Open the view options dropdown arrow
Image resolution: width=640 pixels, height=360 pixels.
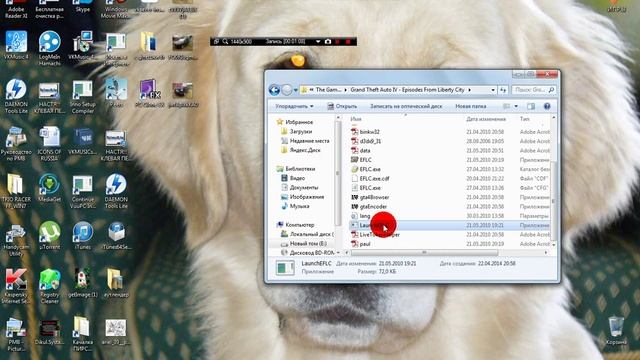tap(516, 106)
